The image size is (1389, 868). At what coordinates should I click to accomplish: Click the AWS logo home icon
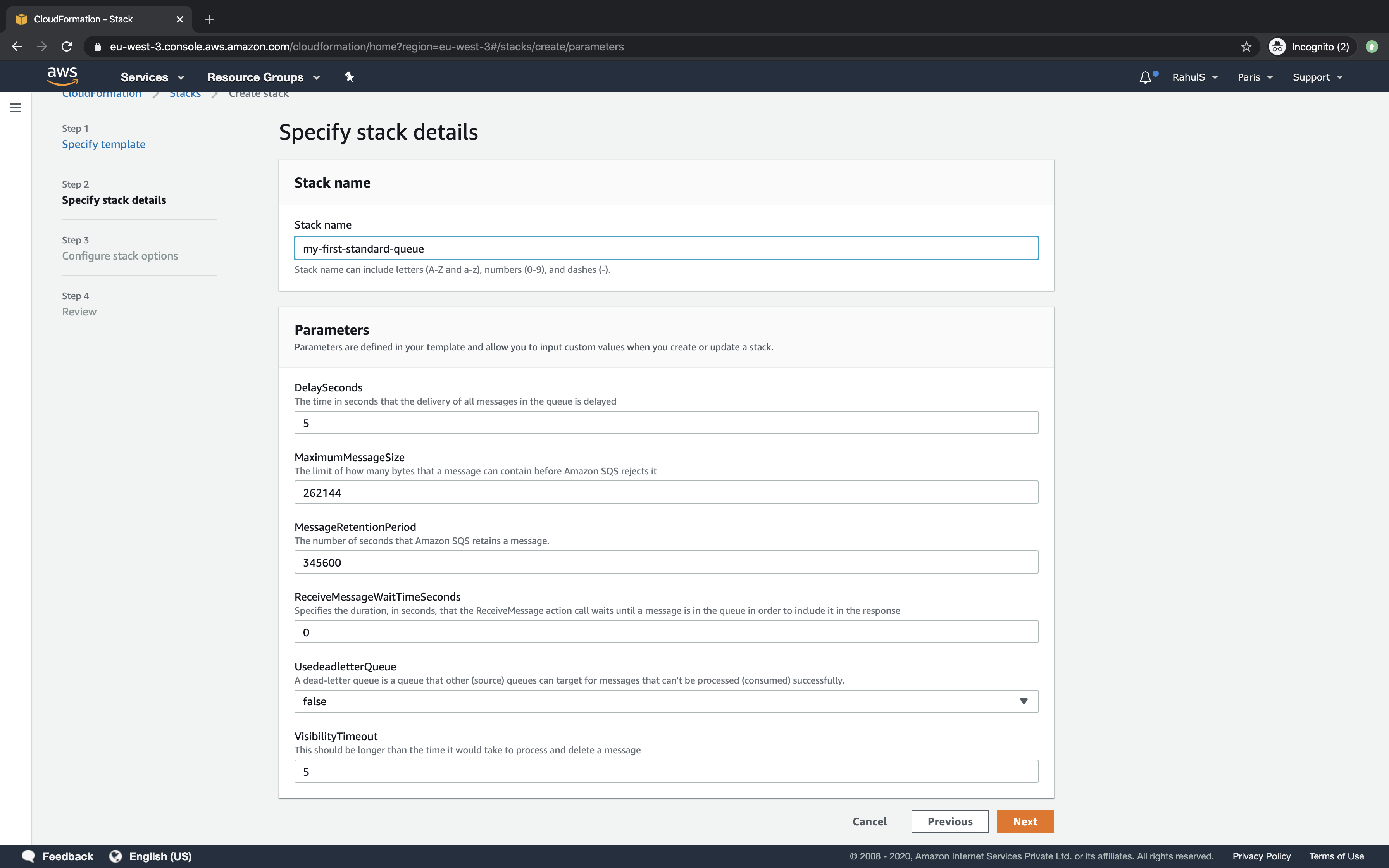point(62,76)
